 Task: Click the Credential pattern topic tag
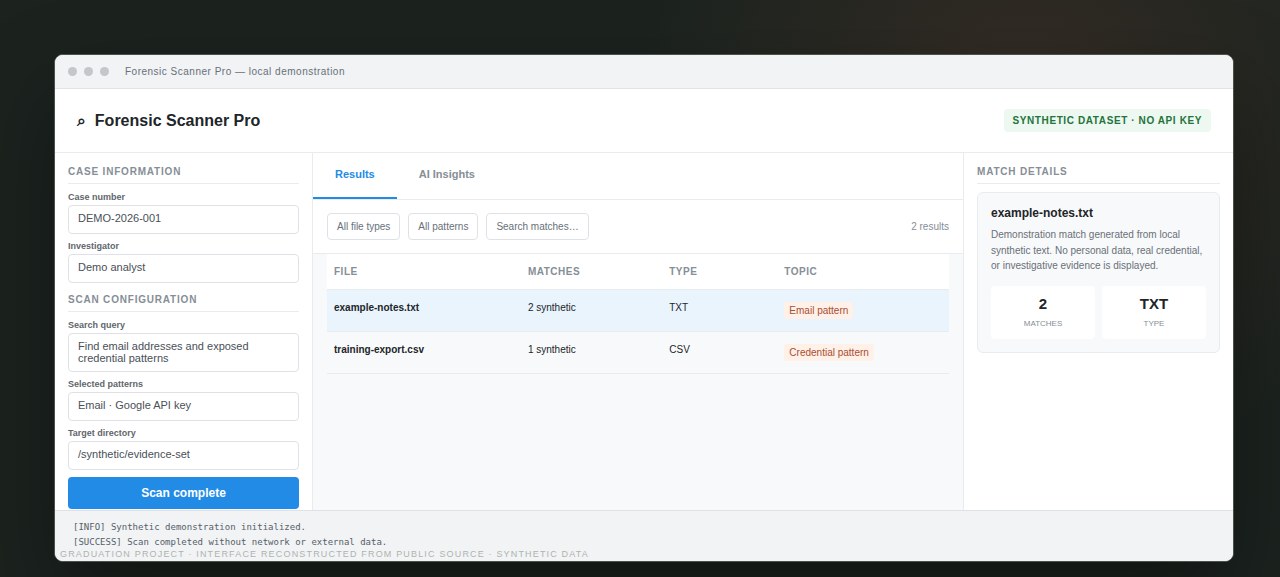[x=828, y=353]
